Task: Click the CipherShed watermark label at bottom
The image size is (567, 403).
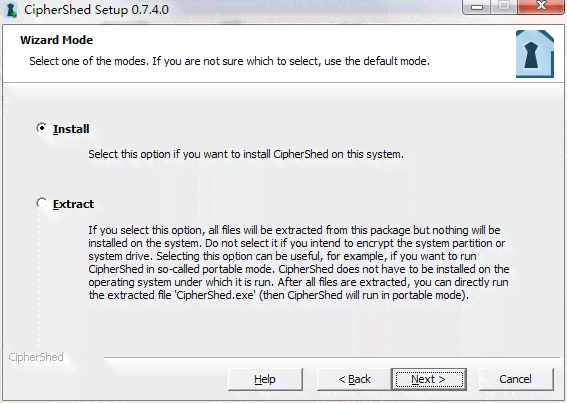Action: pos(36,357)
